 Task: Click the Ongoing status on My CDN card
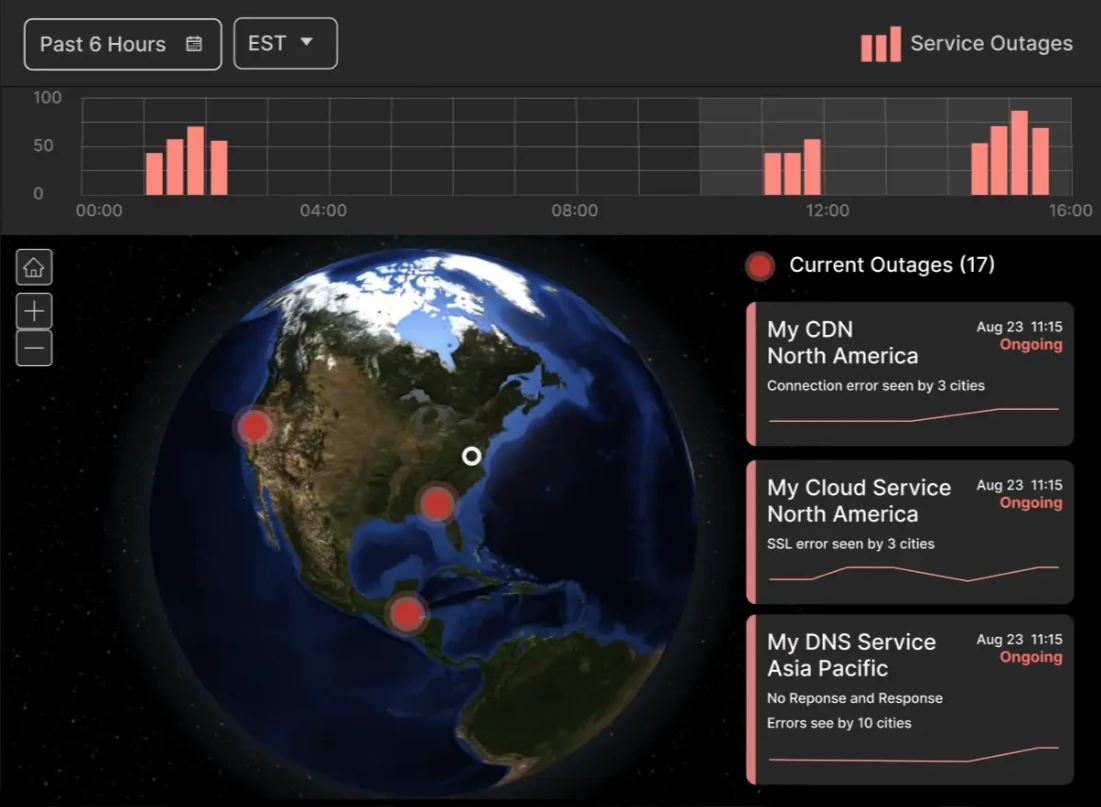click(1031, 344)
